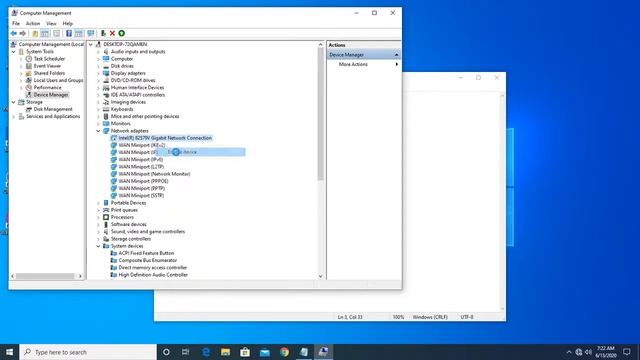Open the View menu
640x360 pixels.
[51, 24]
